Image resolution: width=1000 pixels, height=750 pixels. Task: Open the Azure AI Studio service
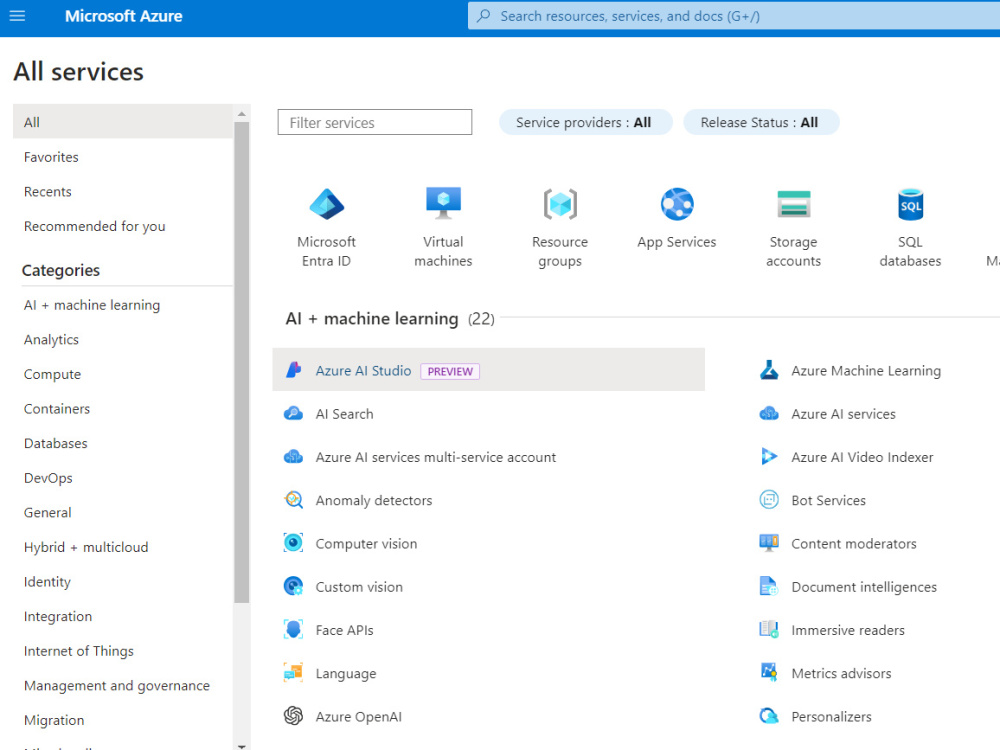tap(362, 370)
